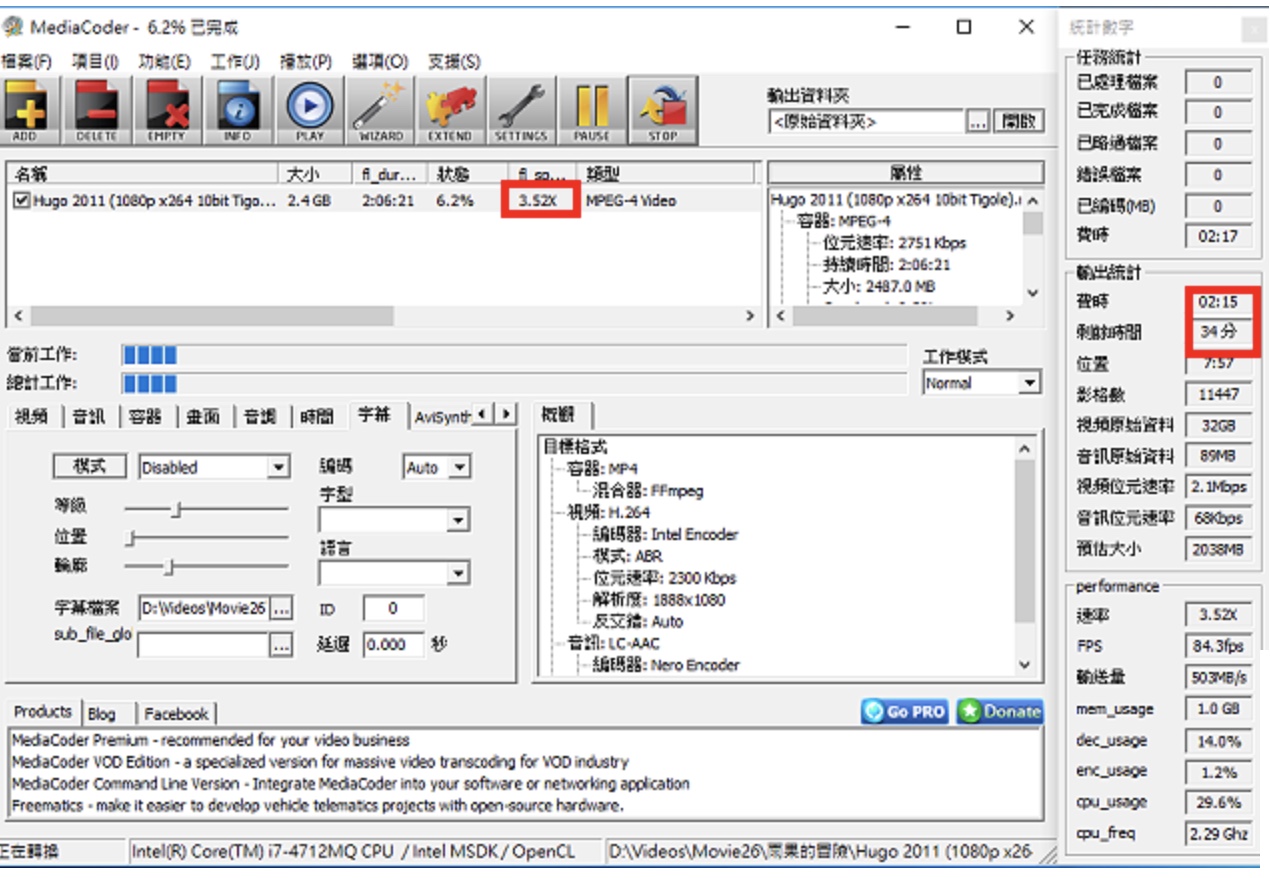
Task: Click the EMPTY list toolbar icon
Action: (x=167, y=110)
